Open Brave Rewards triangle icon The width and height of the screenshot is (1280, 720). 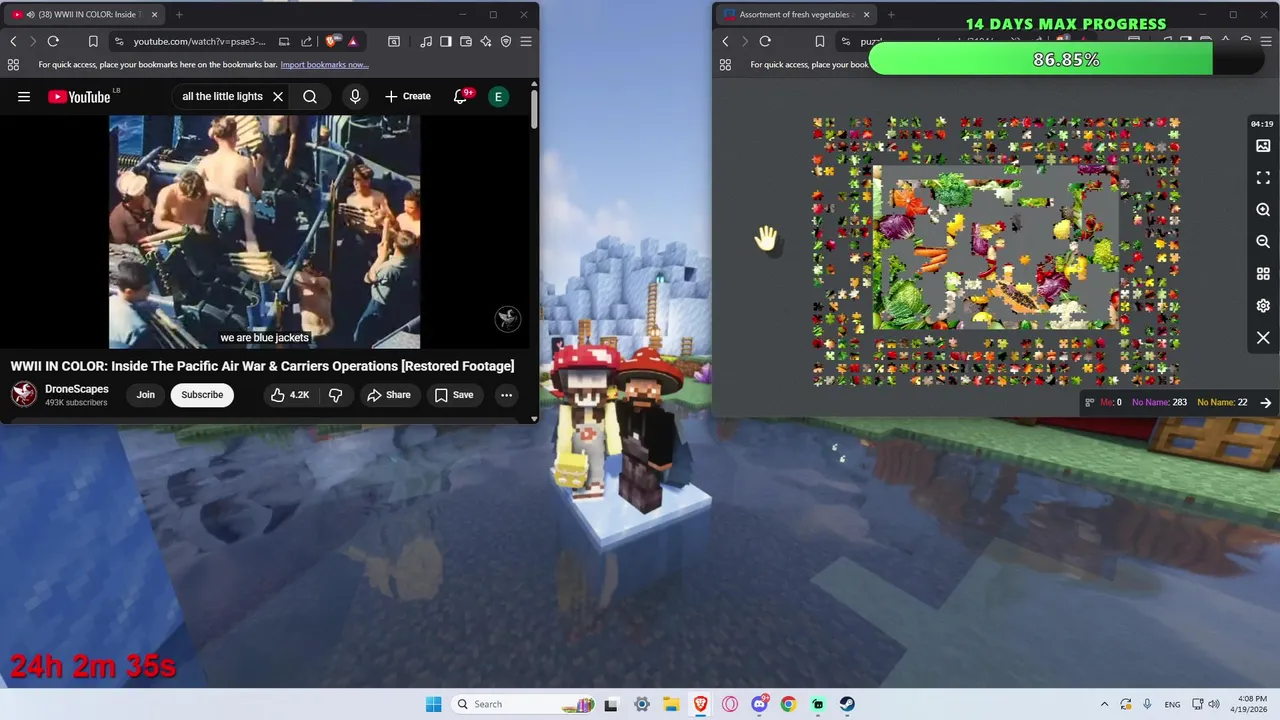[353, 41]
